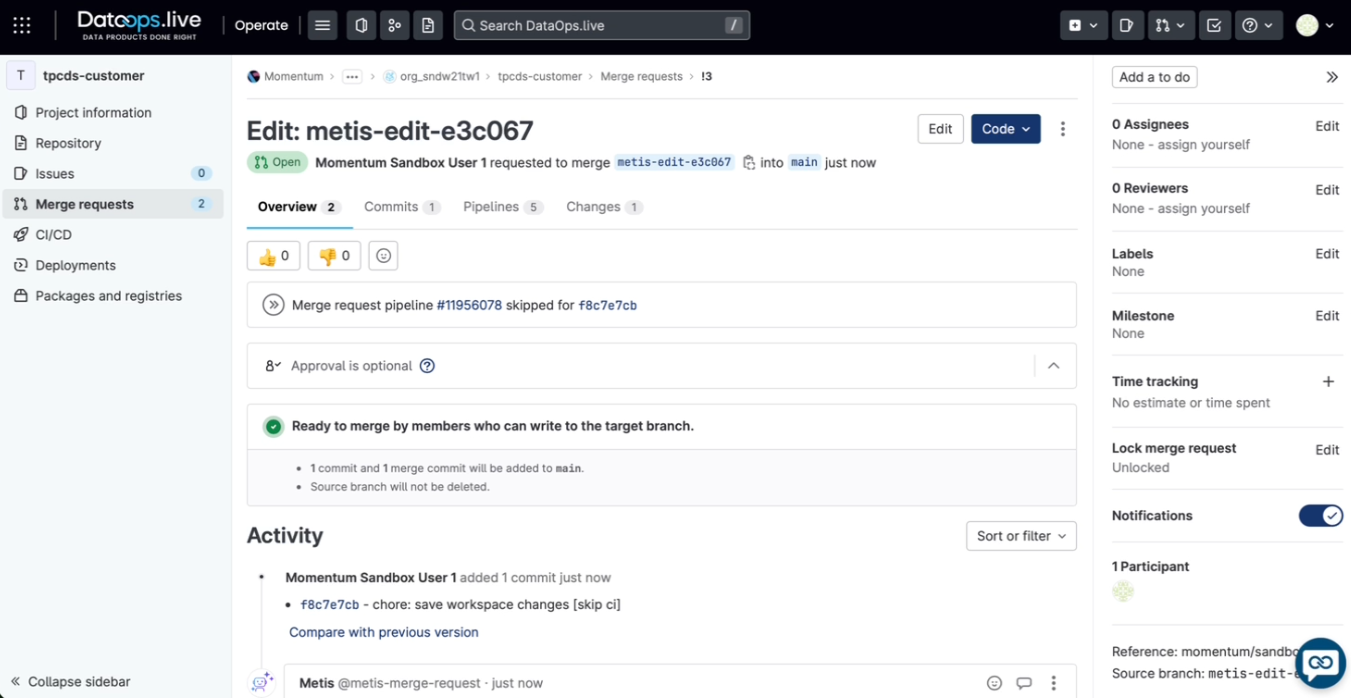Viewport: 1351px width, 698px height.
Task: Open Repository in sidebar
Action: (x=113, y=143)
